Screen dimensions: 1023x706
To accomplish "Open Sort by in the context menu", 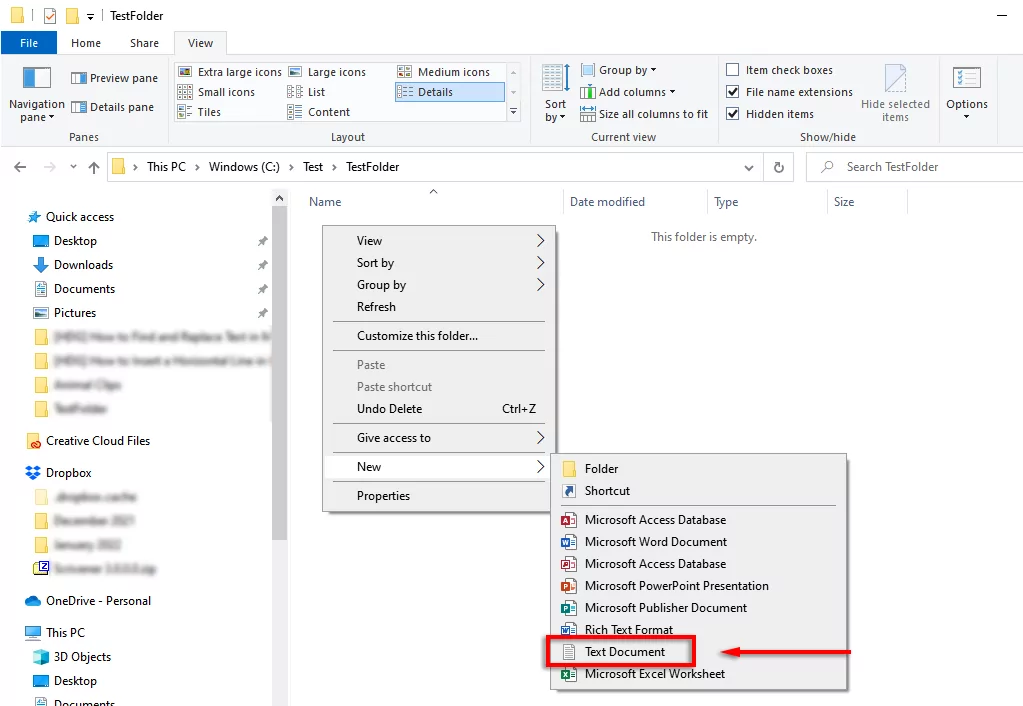I will [x=438, y=263].
